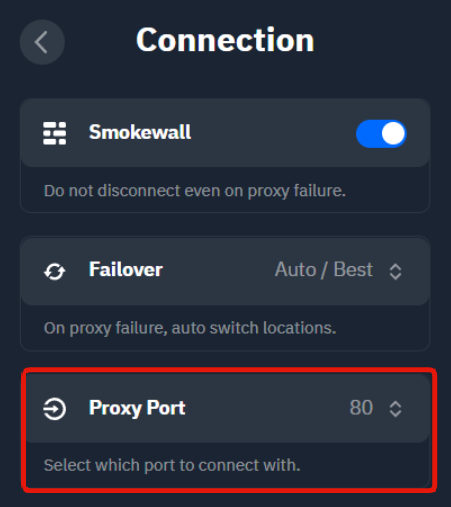This screenshot has width=451, height=507.
Task: Click the Connection page title
Action: coord(225,40)
